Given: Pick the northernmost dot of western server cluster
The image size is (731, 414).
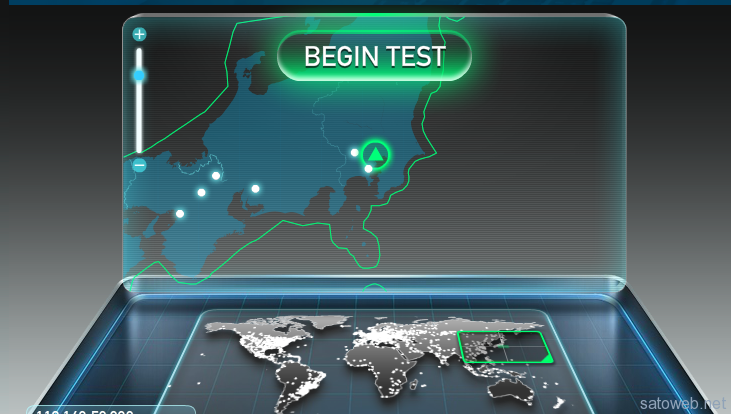Looking at the screenshot, I should coord(216,176).
